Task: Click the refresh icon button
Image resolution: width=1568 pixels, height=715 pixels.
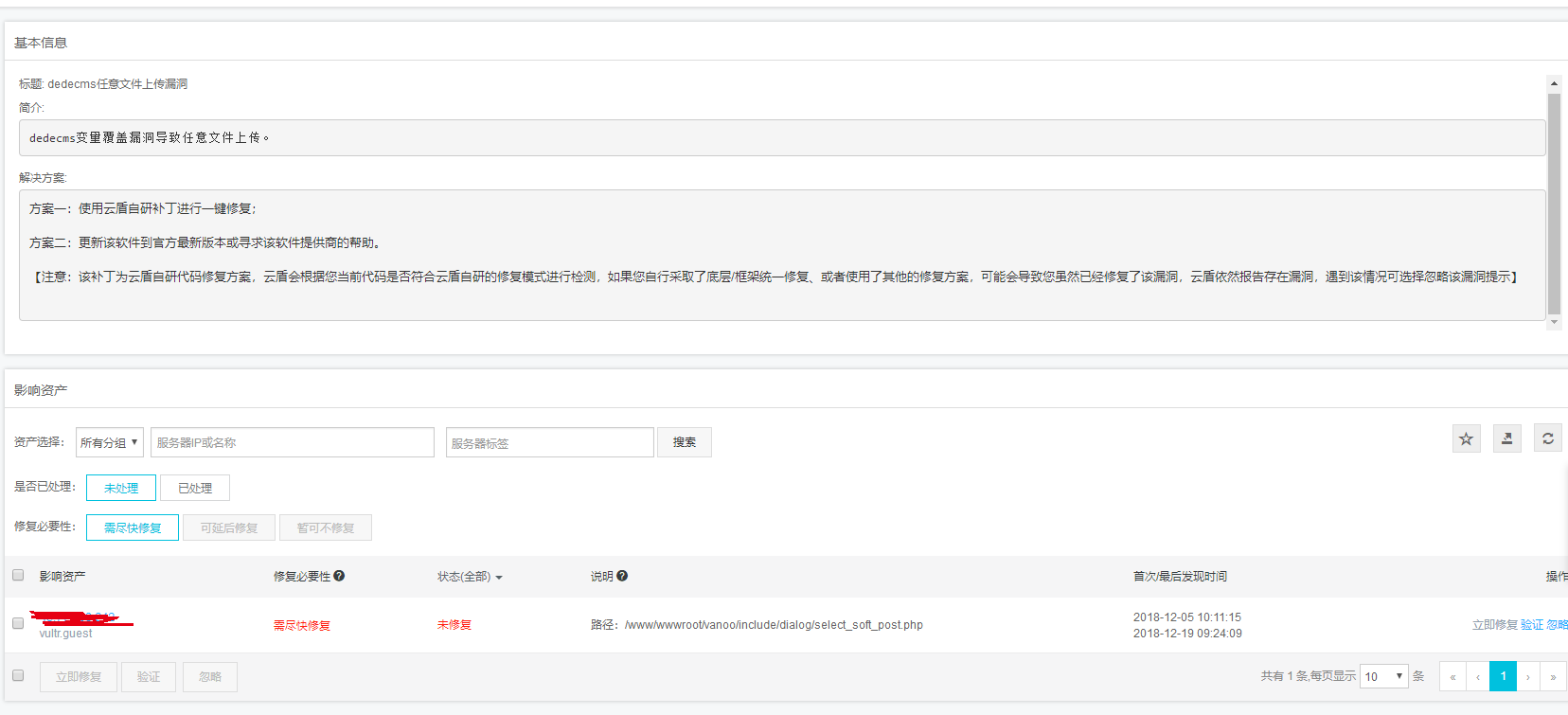Action: click(x=1548, y=438)
